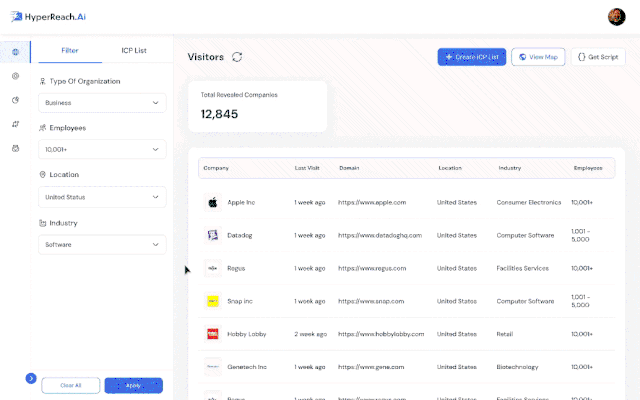Click the Snap Inc yellow logo
This screenshot has width=640, height=400.
(x=212, y=300)
